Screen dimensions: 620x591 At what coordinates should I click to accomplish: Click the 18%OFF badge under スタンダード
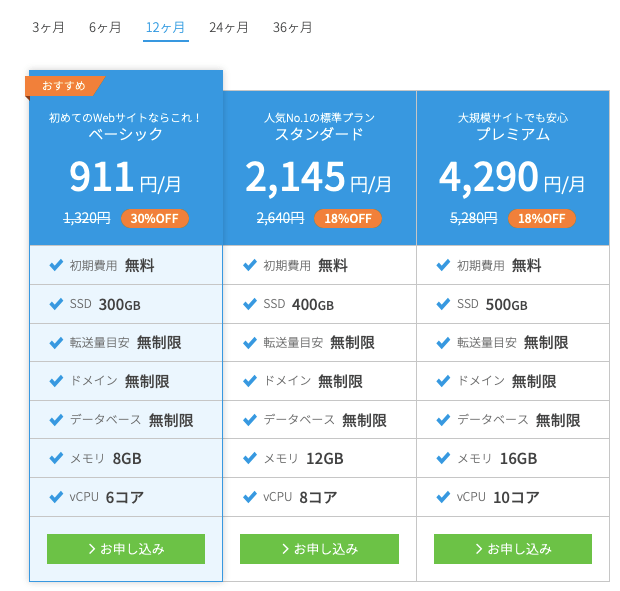pyautogui.click(x=347, y=218)
